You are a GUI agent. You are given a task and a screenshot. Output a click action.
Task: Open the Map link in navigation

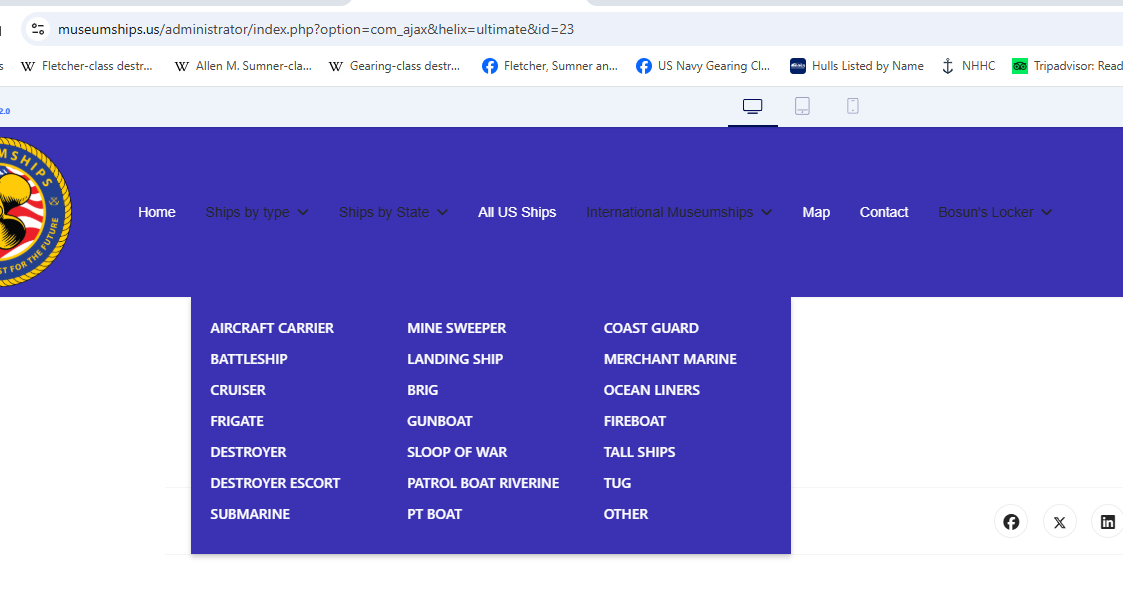[x=816, y=212]
